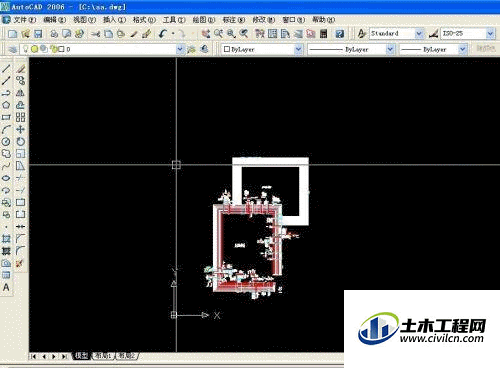Click the Save icon in toolbar
This screenshot has width=500, height=368.
38,34
